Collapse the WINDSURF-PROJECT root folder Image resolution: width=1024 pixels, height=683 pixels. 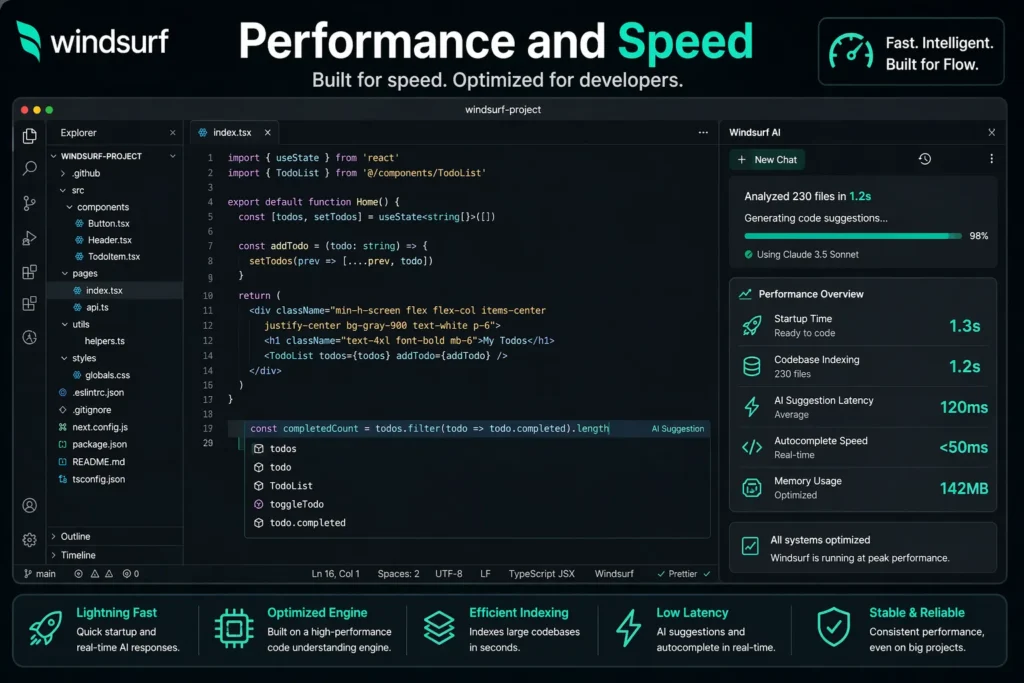click(54, 156)
